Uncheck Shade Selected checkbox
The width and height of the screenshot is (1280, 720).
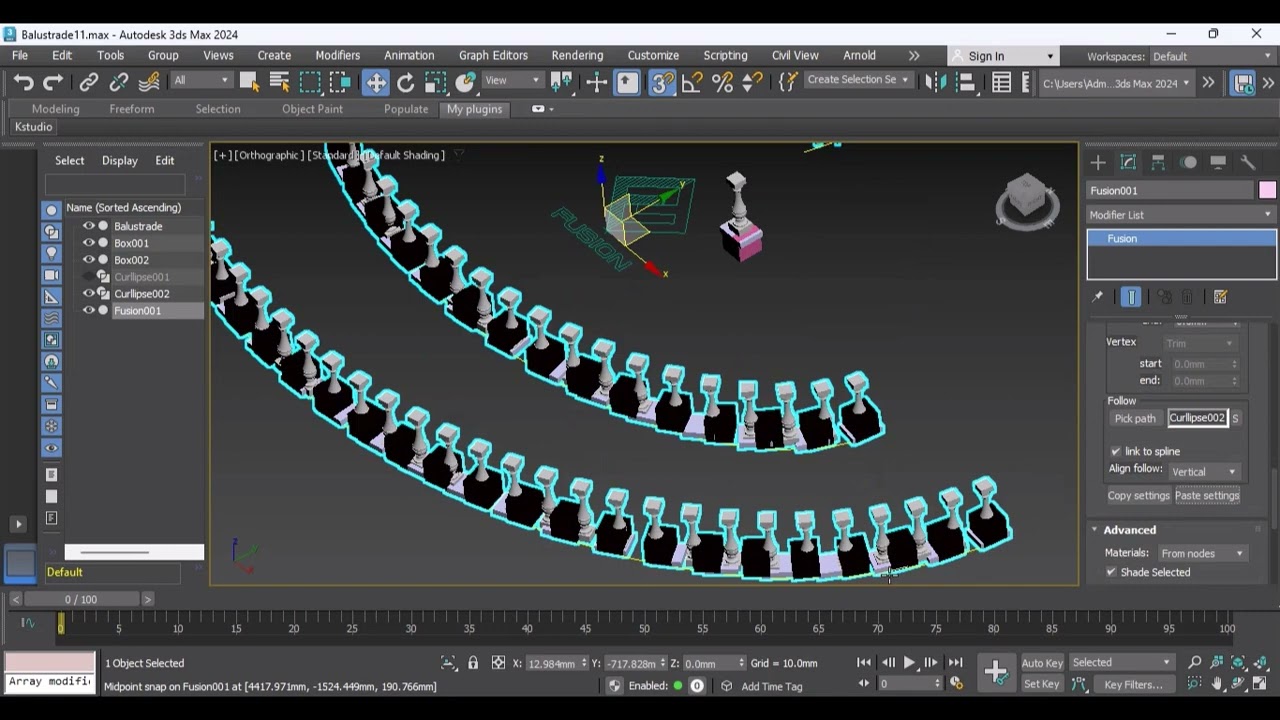[x=1111, y=572]
